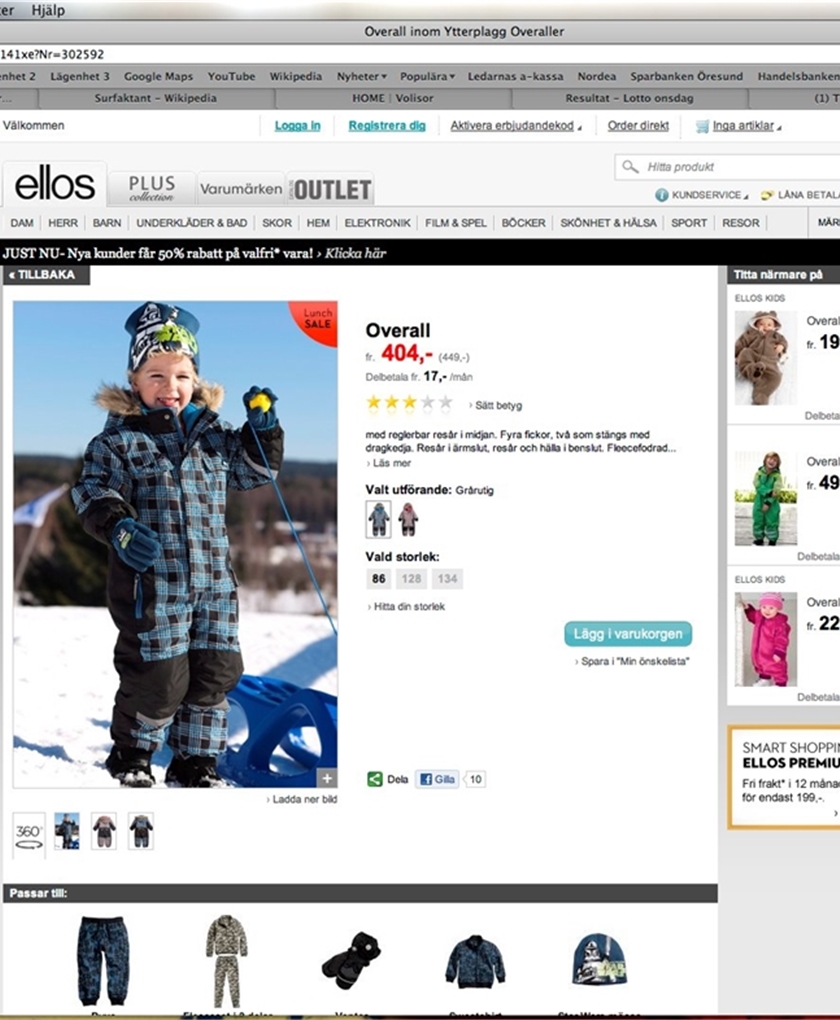Click the search magnifier icon
Screen dimensions: 840x1020
(630, 167)
